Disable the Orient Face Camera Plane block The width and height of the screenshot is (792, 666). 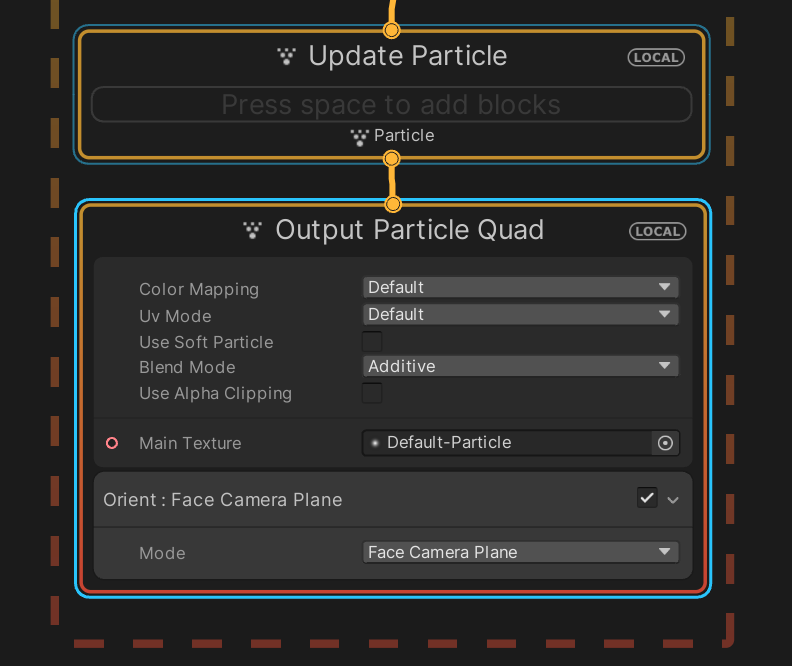[x=647, y=498]
